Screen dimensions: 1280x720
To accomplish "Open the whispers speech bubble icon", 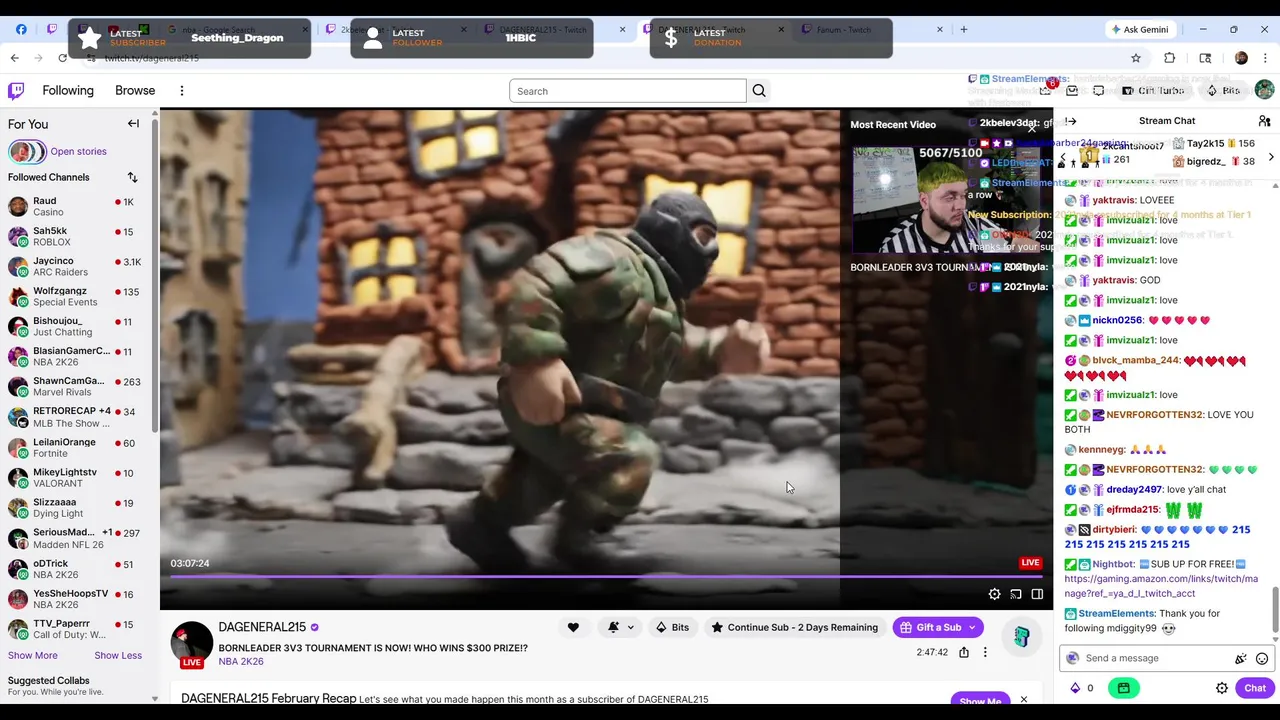I will [1098, 90].
